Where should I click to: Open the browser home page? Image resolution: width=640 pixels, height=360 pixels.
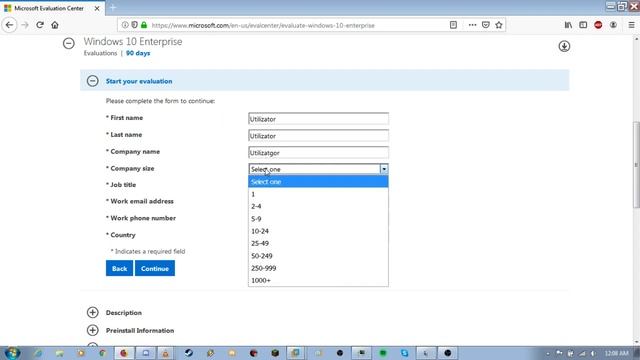(55, 25)
